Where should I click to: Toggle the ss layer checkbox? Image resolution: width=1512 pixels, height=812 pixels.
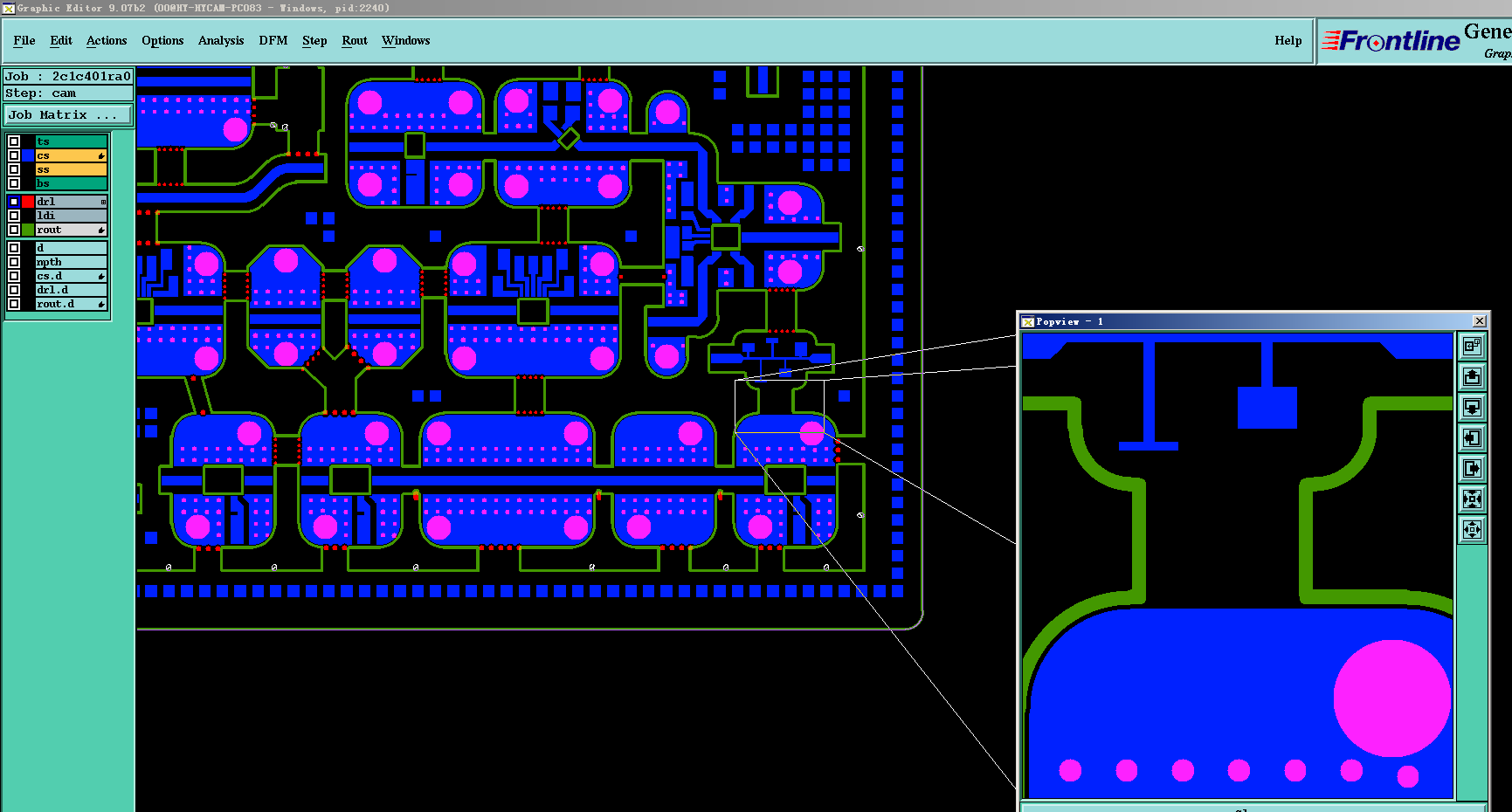coord(14,169)
